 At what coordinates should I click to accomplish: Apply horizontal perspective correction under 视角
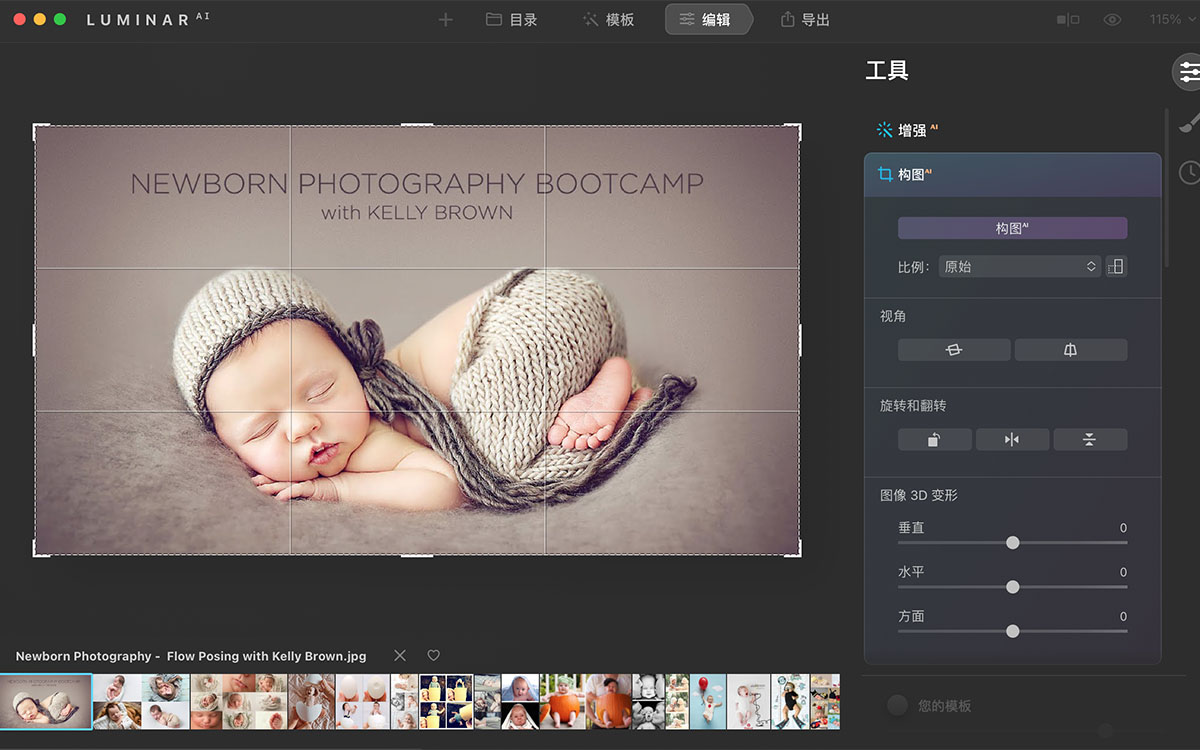pos(954,350)
